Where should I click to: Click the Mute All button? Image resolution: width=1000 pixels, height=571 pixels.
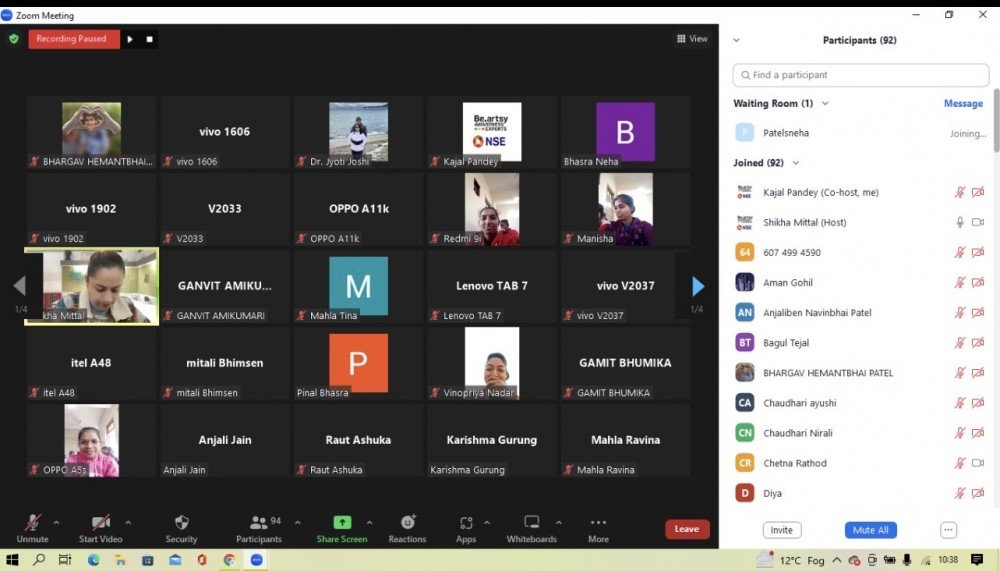pyautogui.click(x=870, y=530)
